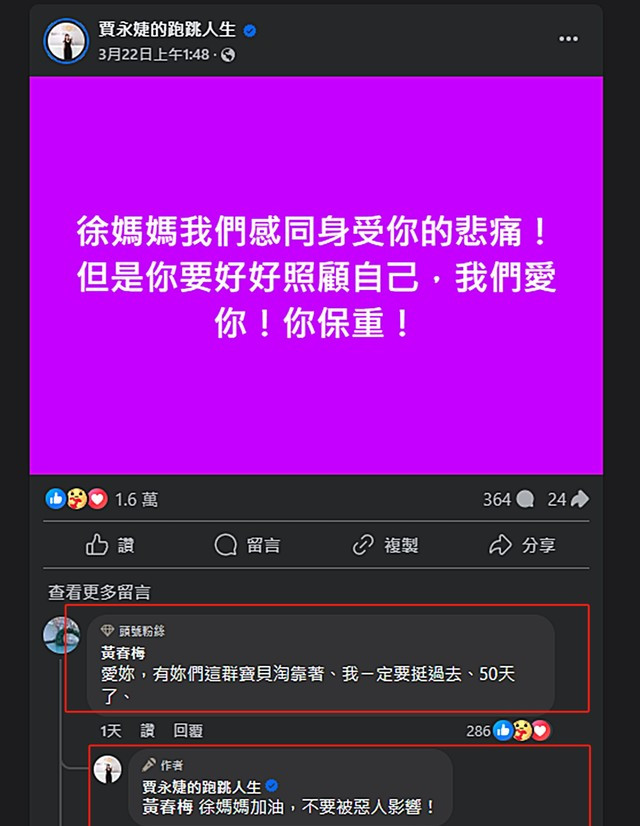Like 黃春梅's comment via 讚 link

(x=147, y=731)
